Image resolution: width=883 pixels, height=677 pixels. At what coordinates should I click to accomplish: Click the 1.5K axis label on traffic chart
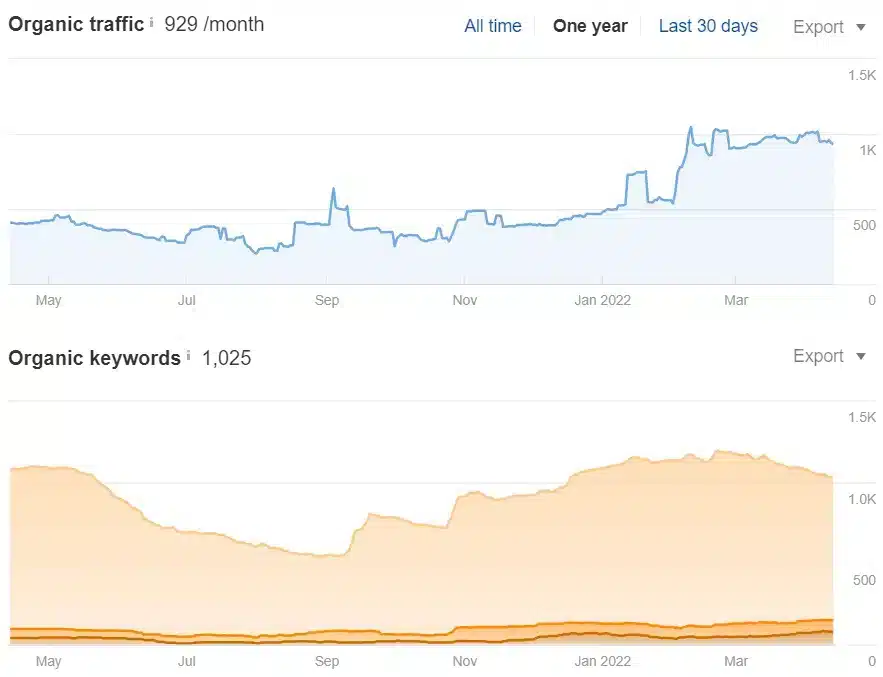pyautogui.click(x=861, y=75)
